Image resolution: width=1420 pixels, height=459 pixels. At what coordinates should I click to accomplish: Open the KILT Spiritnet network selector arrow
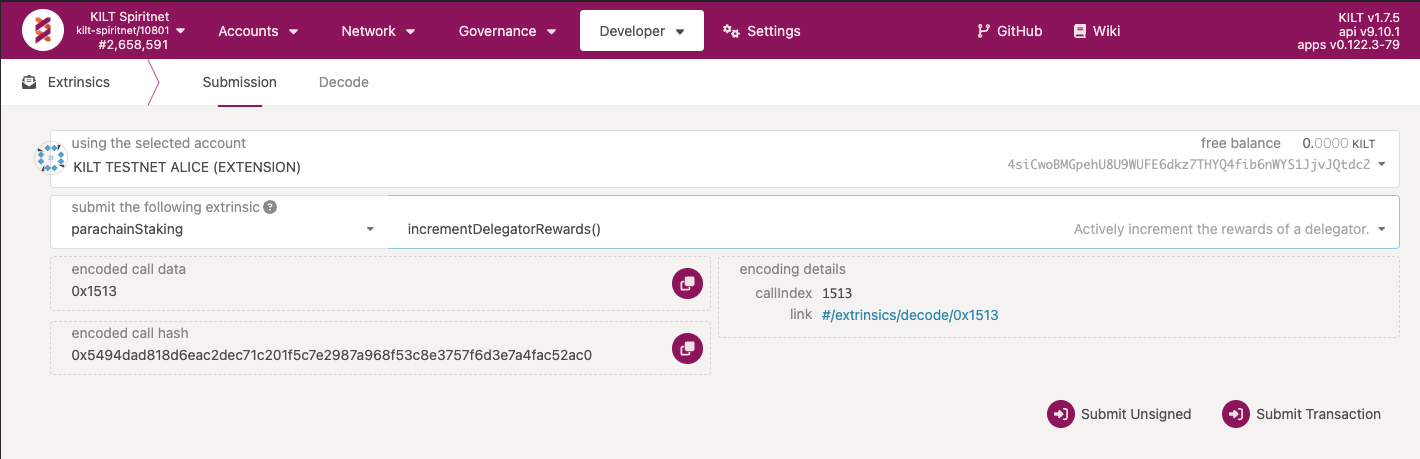click(x=181, y=30)
